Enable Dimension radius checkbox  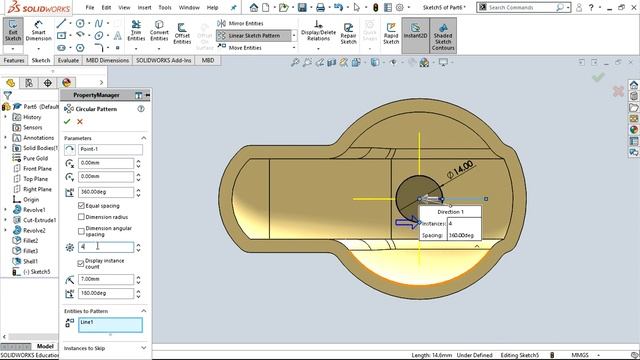(x=81, y=217)
